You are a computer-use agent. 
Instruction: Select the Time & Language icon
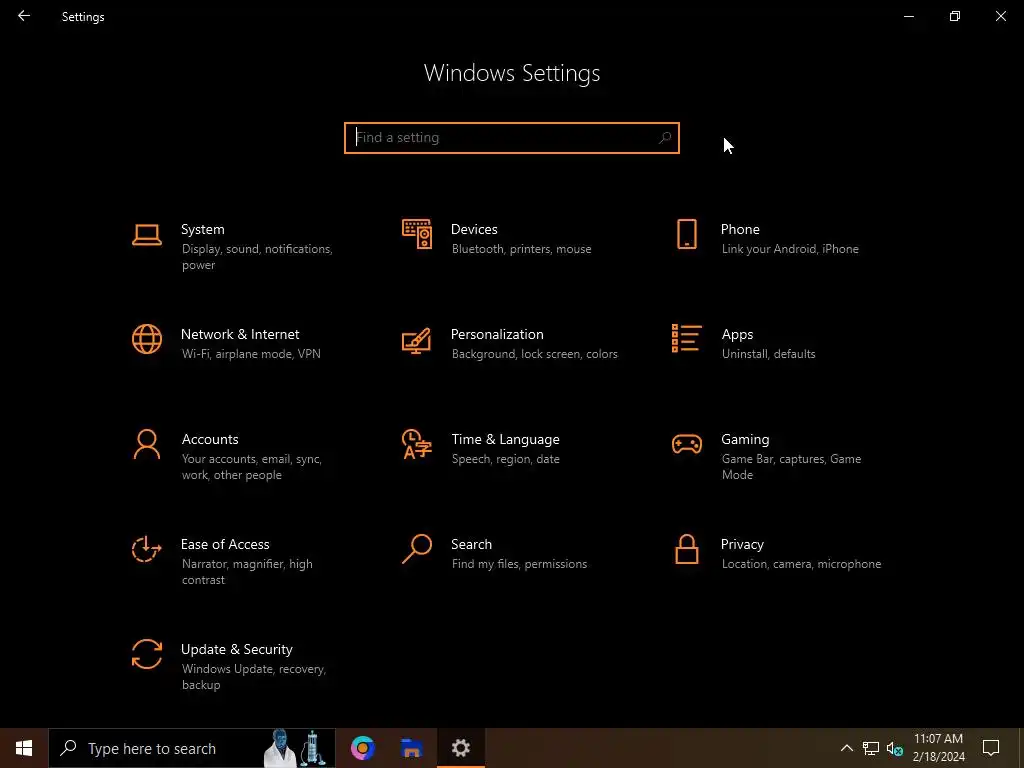(417, 444)
